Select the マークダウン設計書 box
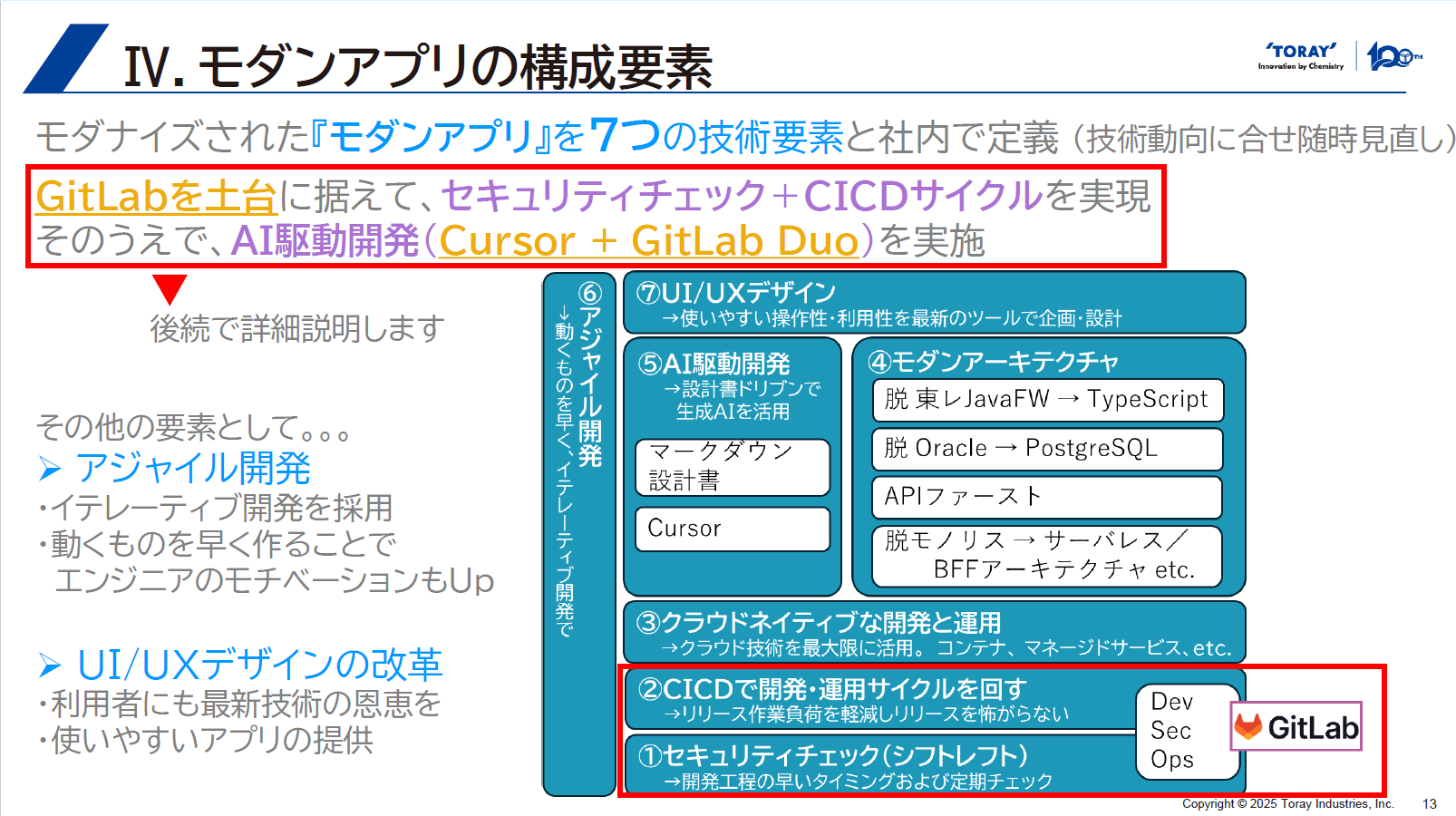 tap(733, 467)
